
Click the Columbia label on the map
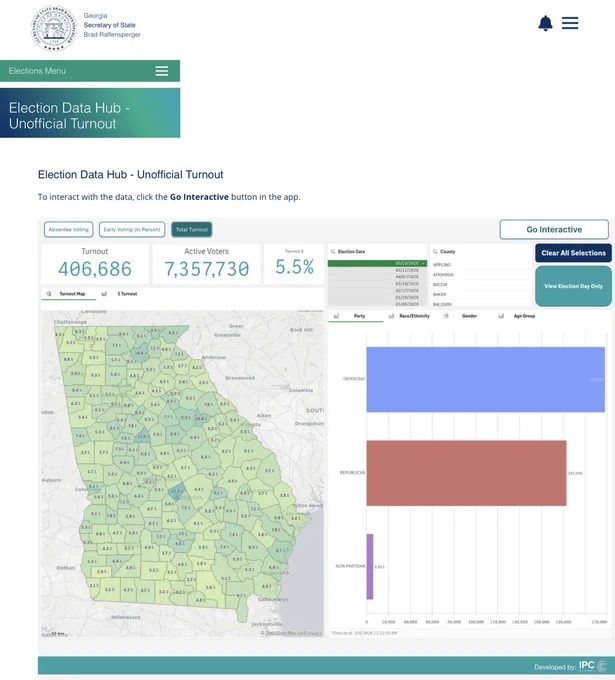pyautogui.click(x=301, y=390)
